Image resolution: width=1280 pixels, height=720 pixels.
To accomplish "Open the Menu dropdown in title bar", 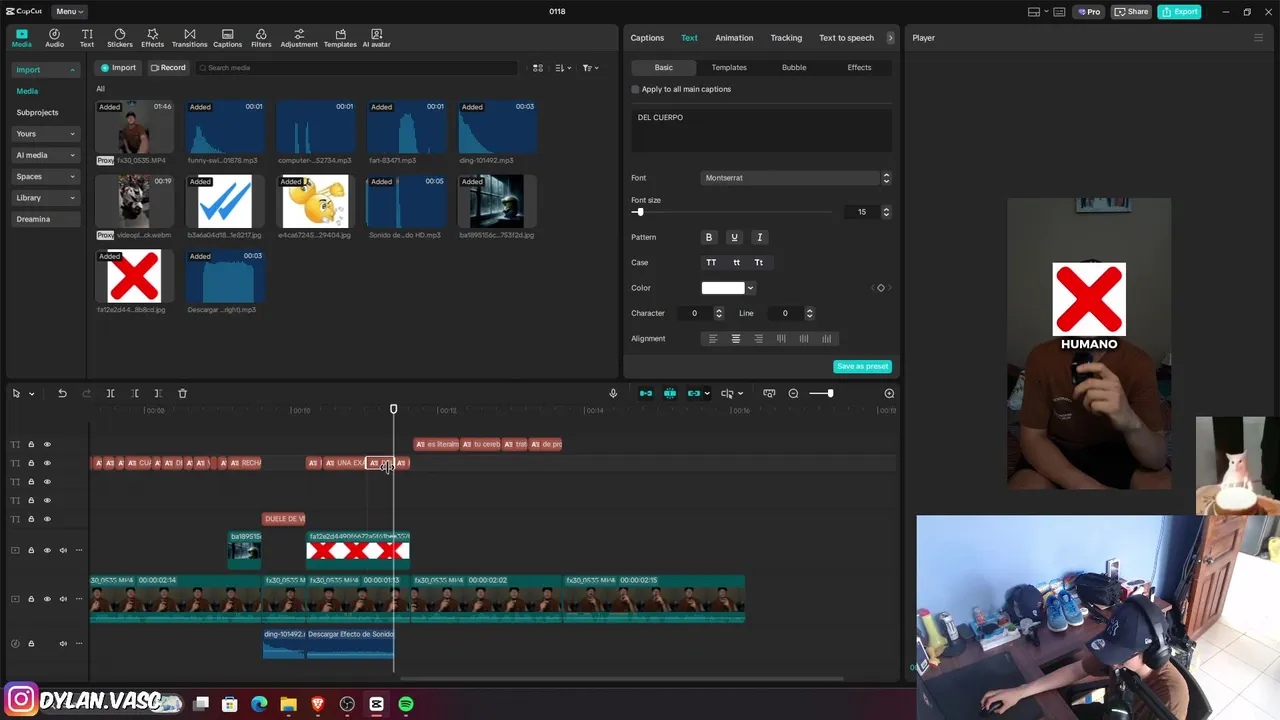I will tap(69, 11).
